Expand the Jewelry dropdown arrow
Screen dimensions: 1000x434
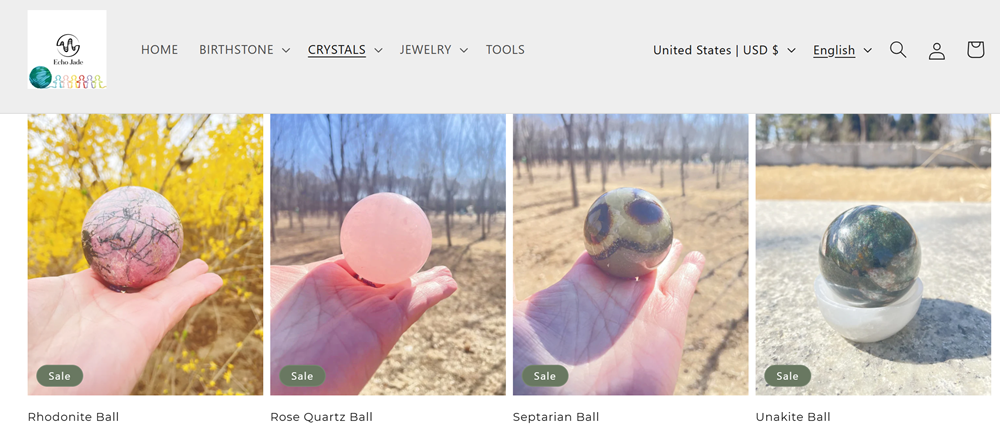click(463, 50)
